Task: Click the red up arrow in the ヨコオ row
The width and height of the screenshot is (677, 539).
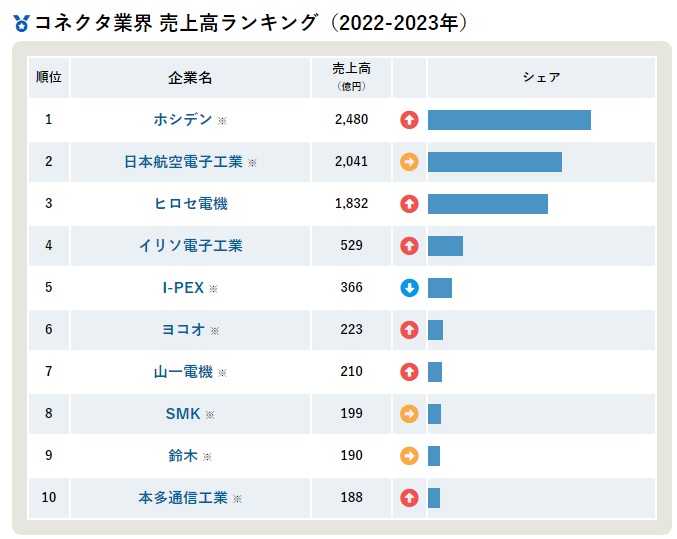Action: click(409, 330)
